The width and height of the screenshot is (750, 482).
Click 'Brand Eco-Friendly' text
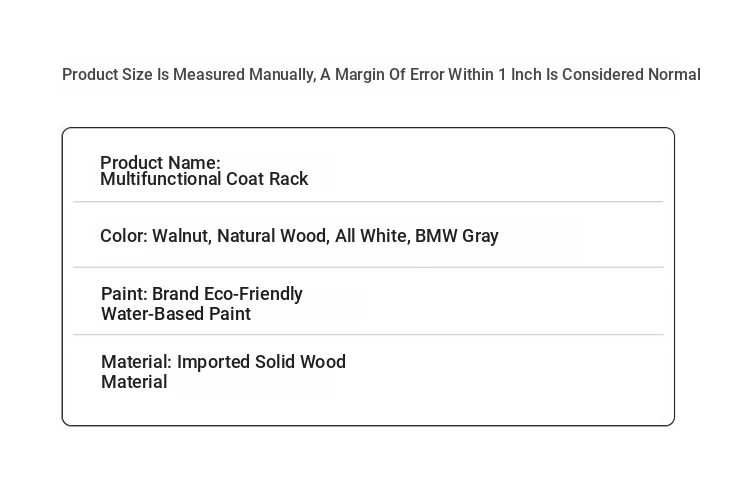tap(227, 295)
